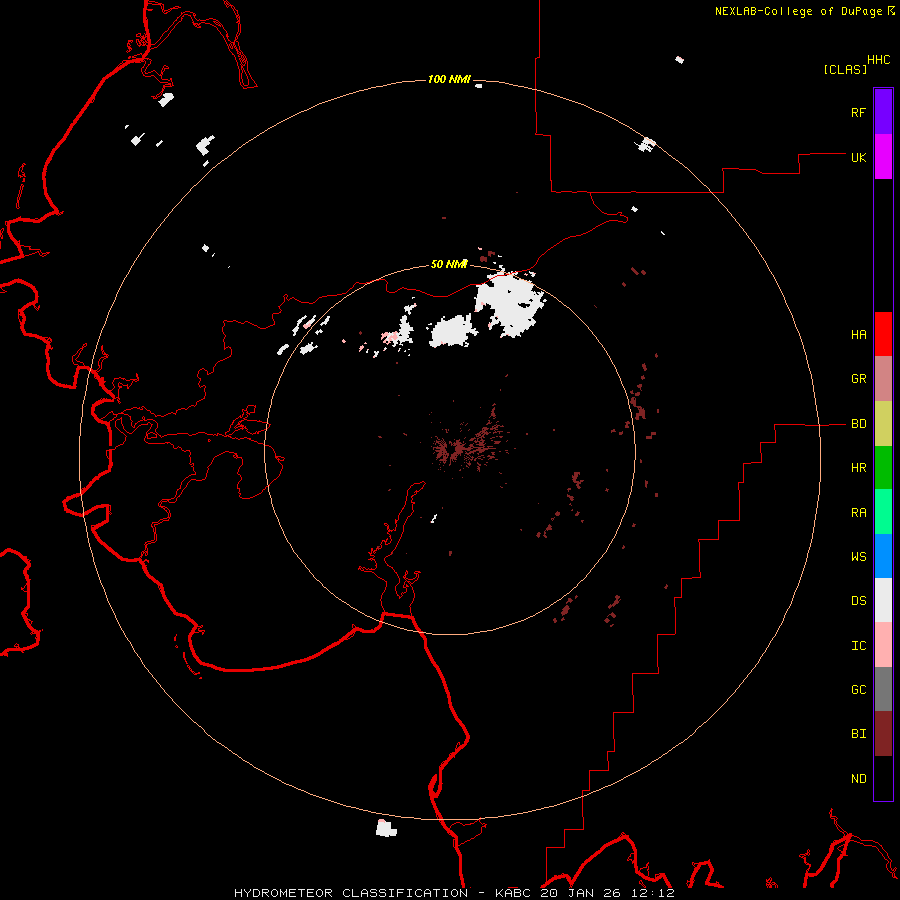Click the green HR legend swatch
Image resolution: width=900 pixels, height=900 pixels.
point(883,468)
